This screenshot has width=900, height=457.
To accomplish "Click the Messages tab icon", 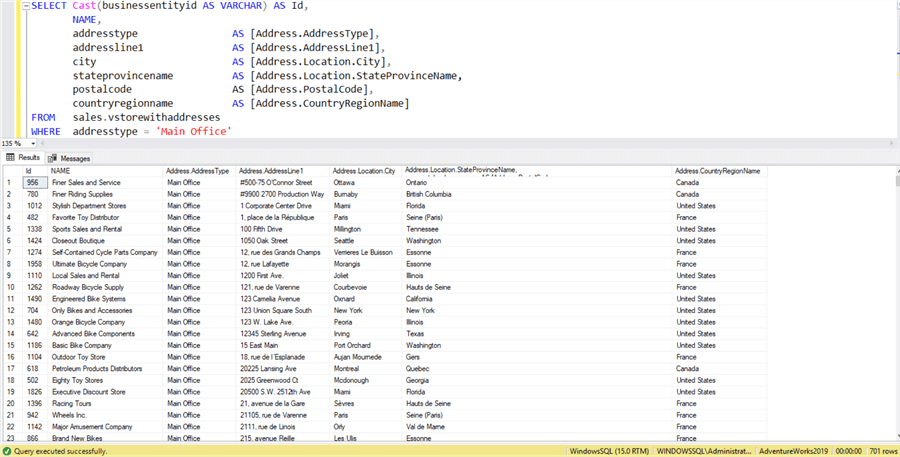I will (x=53, y=158).
